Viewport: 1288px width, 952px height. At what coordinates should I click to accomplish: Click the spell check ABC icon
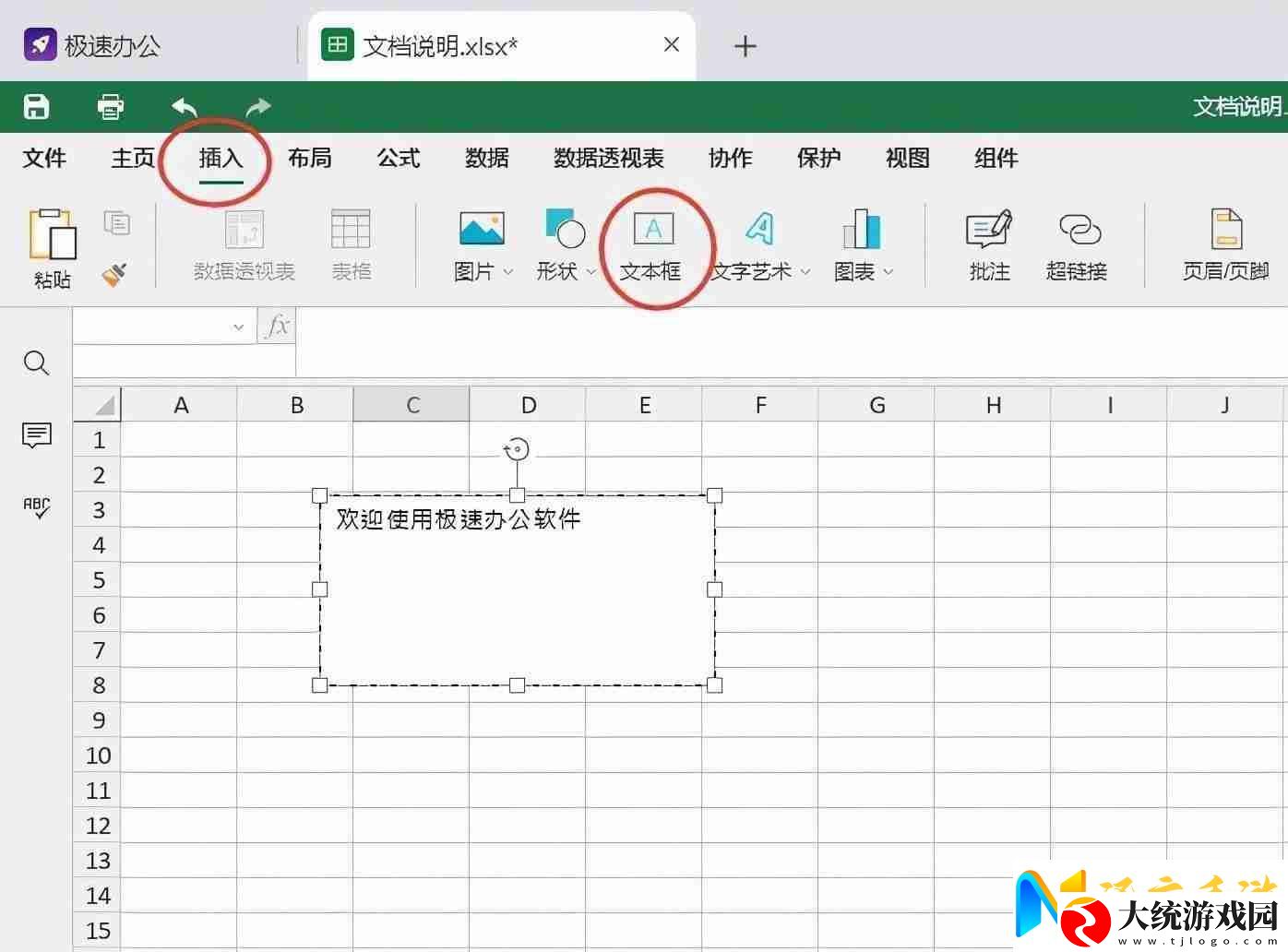pos(37,507)
